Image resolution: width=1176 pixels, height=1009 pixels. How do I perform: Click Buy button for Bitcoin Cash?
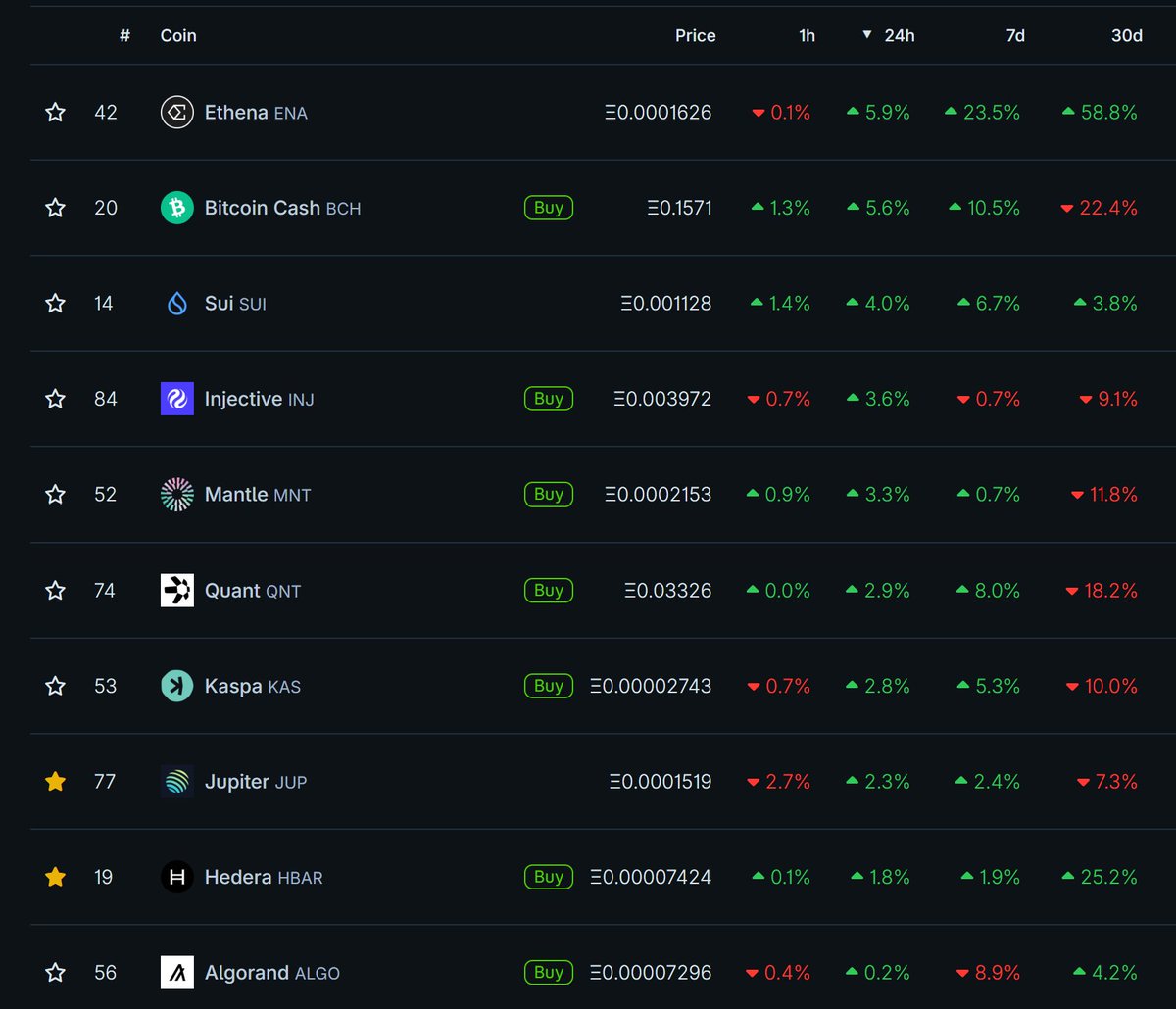click(x=549, y=208)
